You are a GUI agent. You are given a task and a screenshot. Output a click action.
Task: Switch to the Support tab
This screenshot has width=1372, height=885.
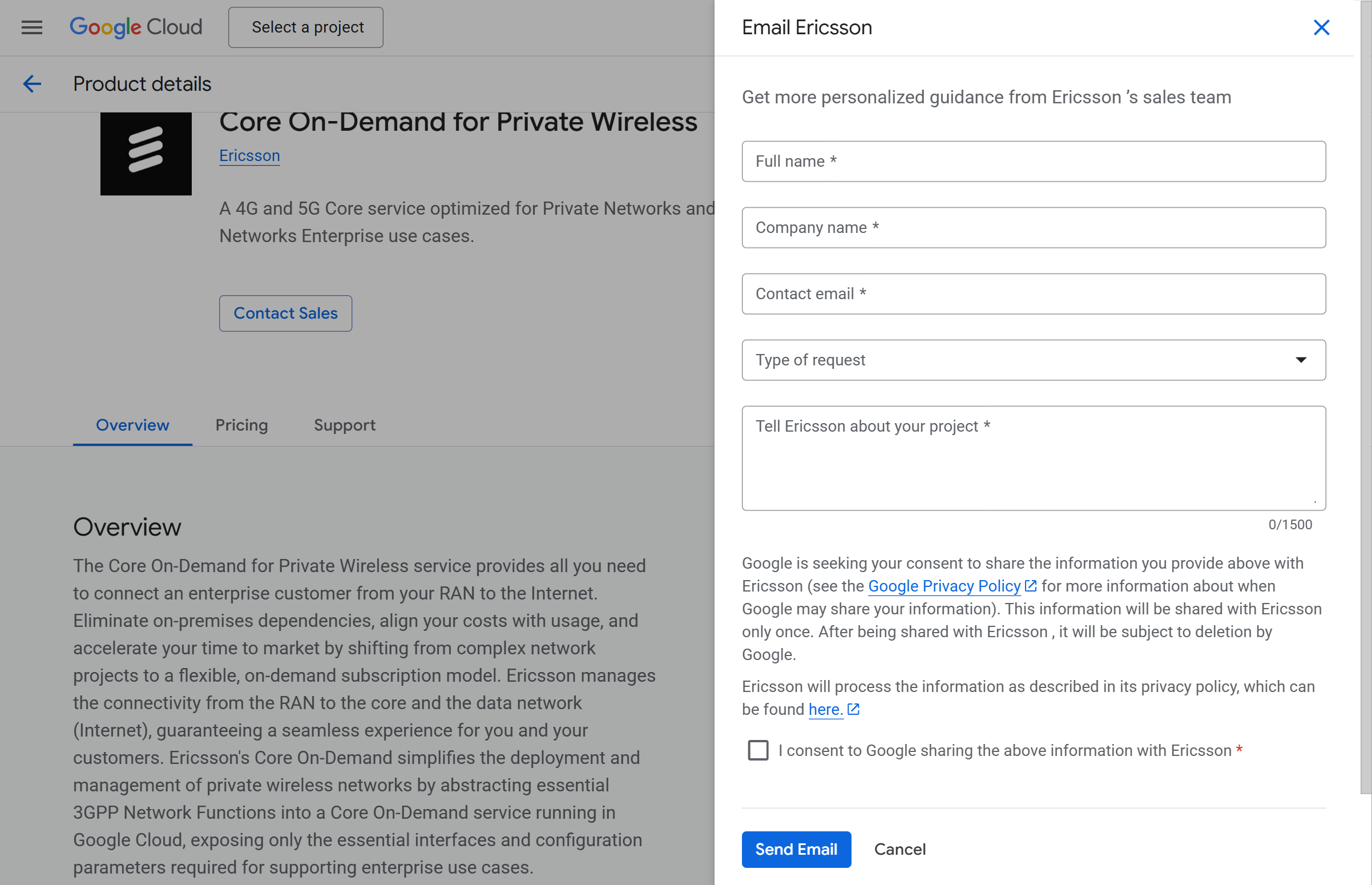(x=344, y=425)
